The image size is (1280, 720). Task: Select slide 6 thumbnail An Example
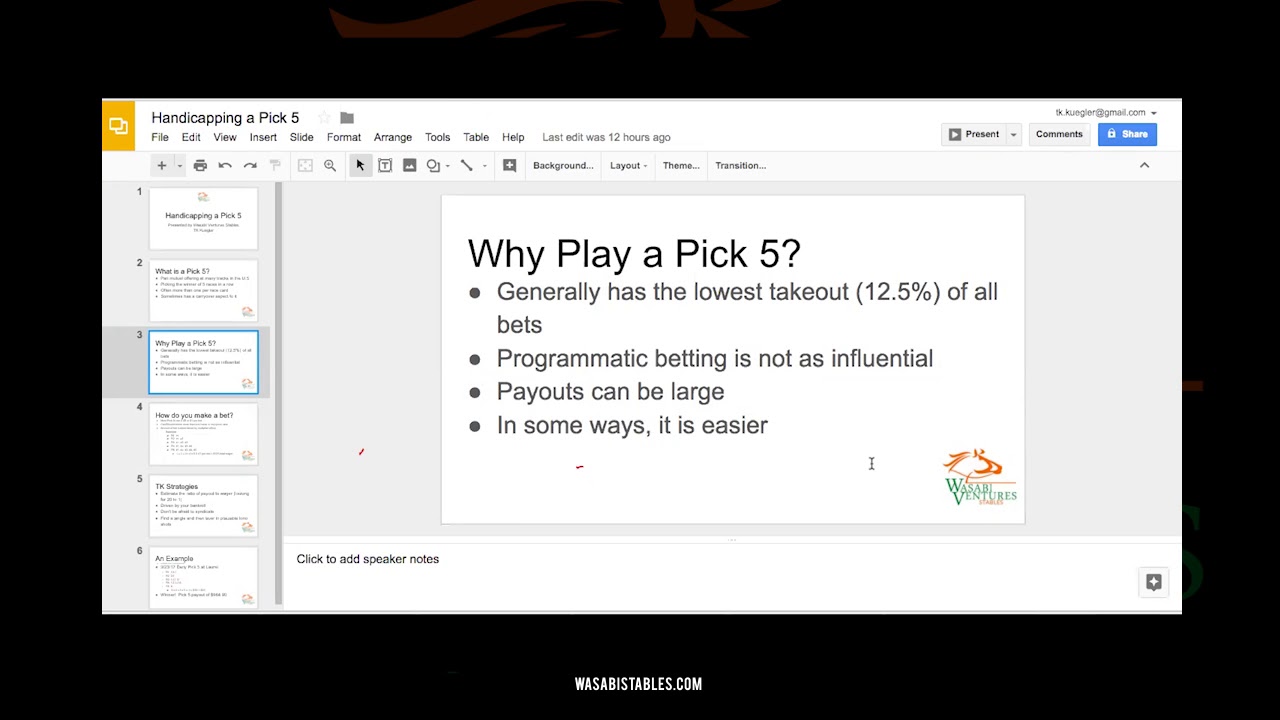tap(203, 578)
